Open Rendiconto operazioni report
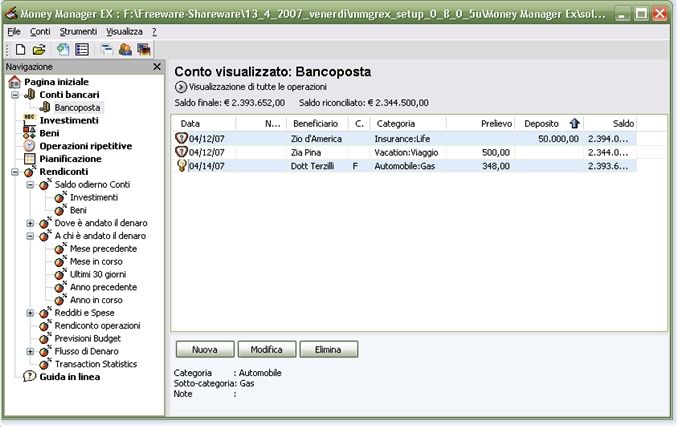 pos(97,326)
